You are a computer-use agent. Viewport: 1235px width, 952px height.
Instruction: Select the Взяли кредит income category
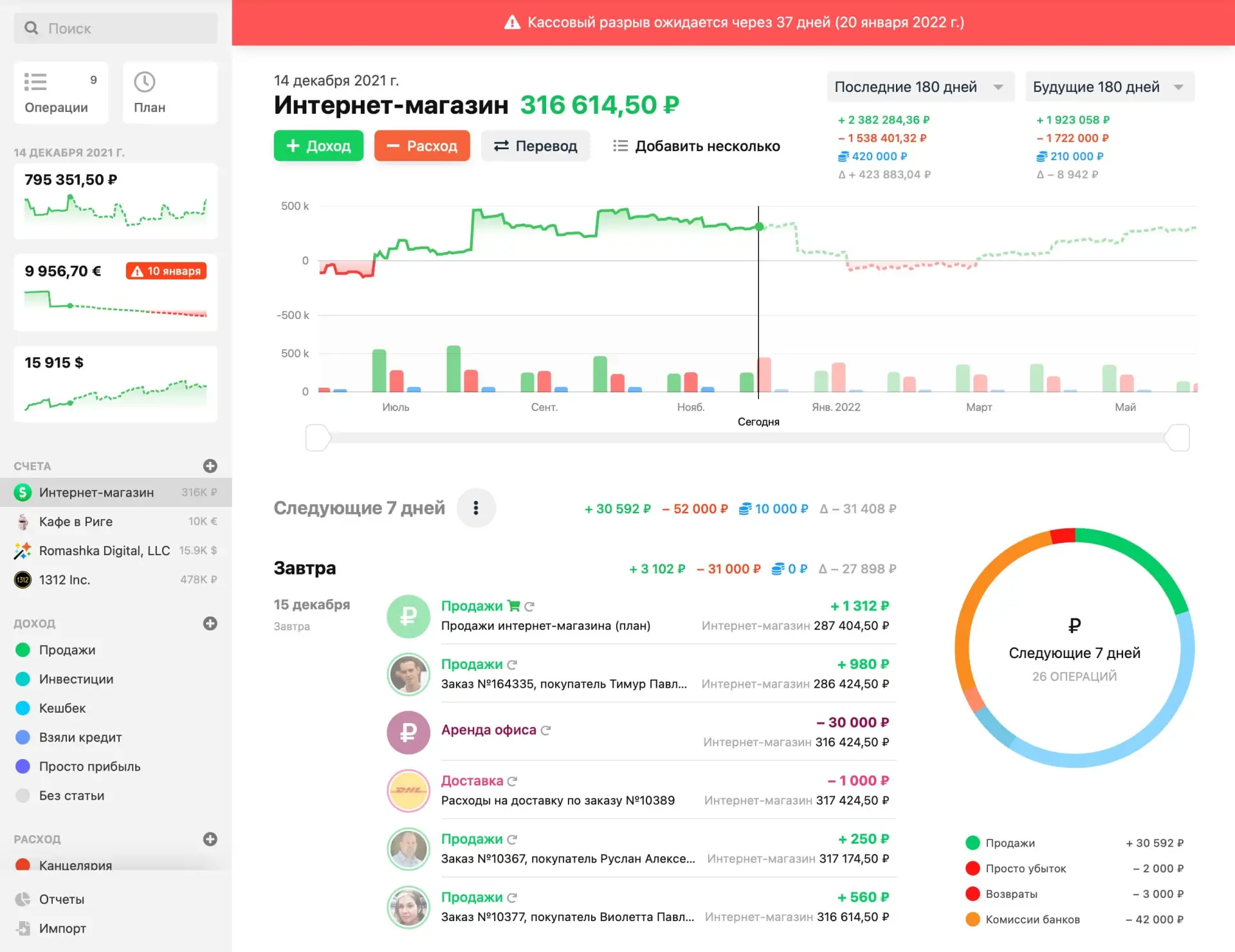[x=80, y=737]
